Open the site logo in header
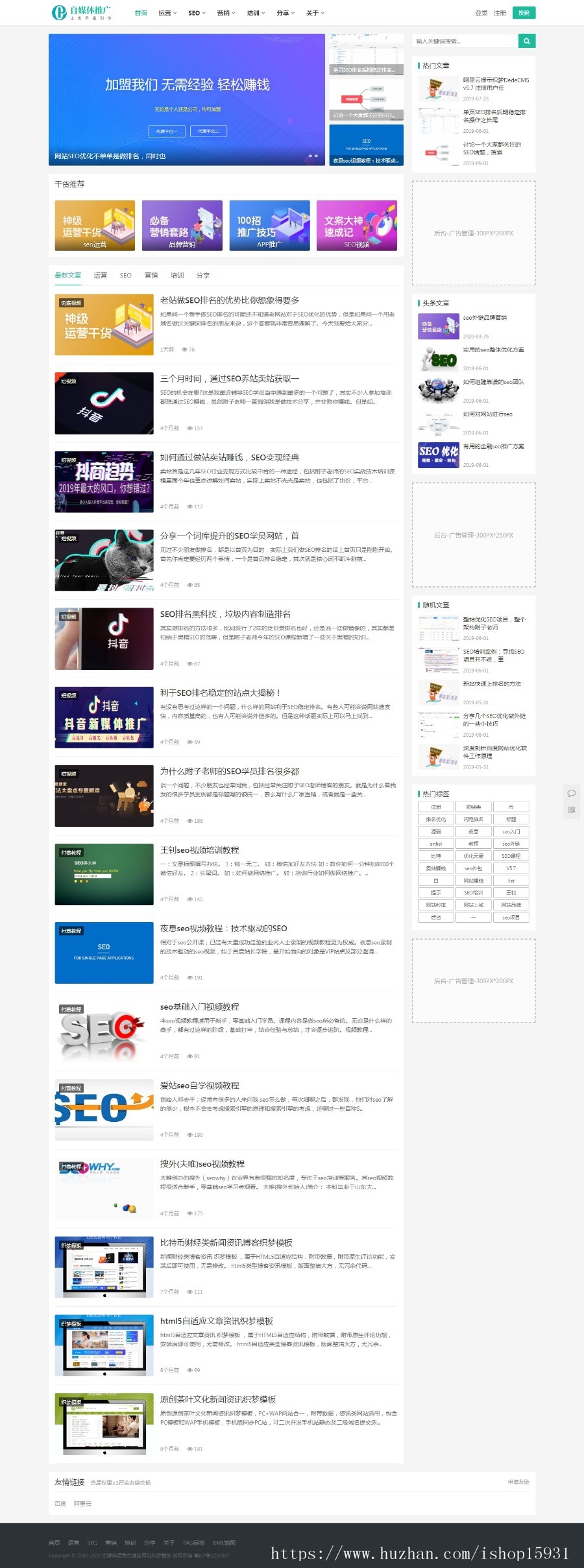The image size is (584, 1568). [x=82, y=12]
